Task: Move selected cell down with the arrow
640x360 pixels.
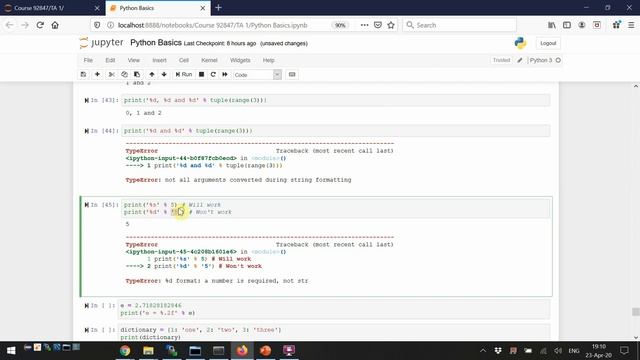Action: [164, 74]
